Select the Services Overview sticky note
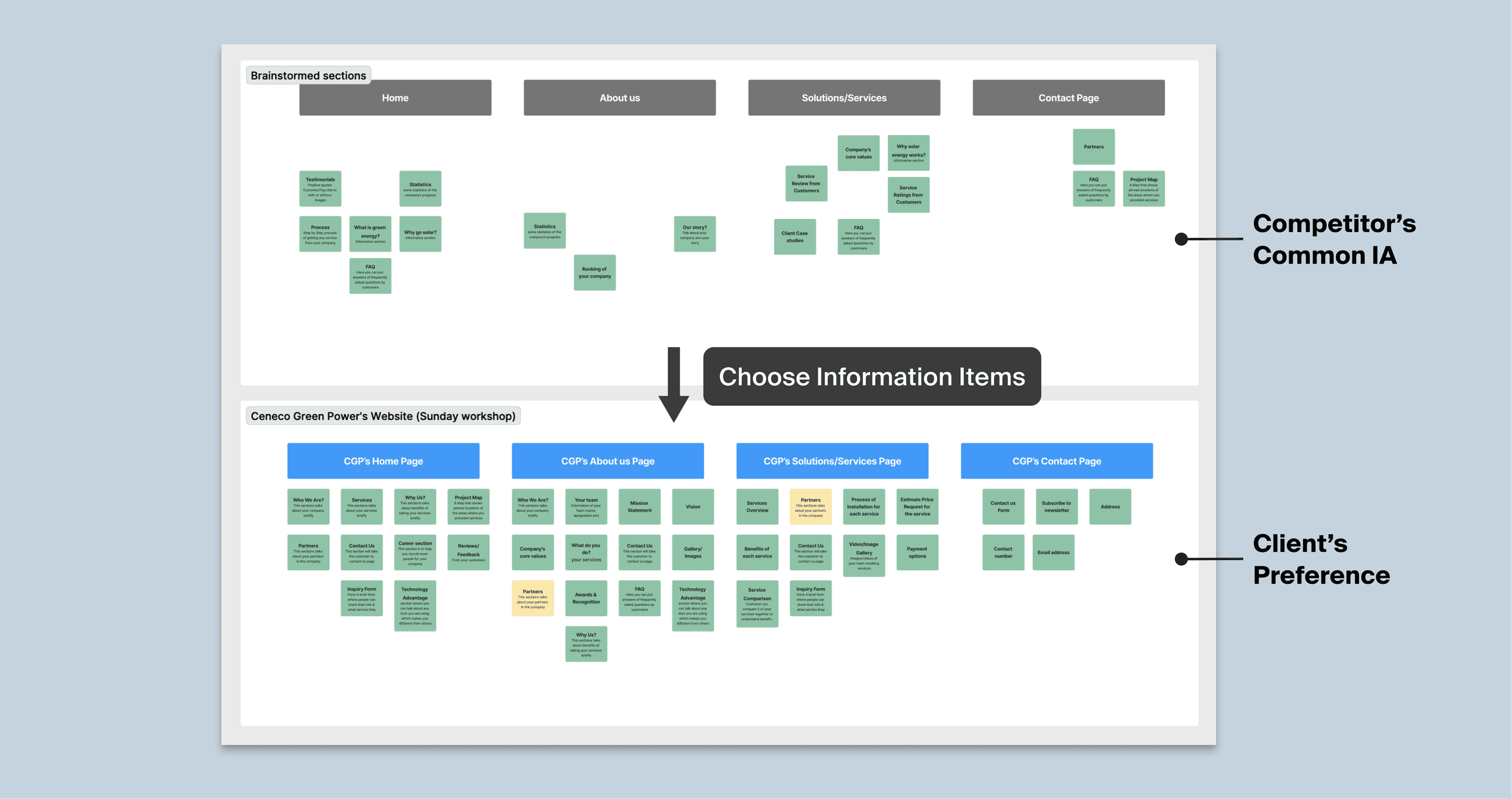The width and height of the screenshot is (1512, 799). 757,506
